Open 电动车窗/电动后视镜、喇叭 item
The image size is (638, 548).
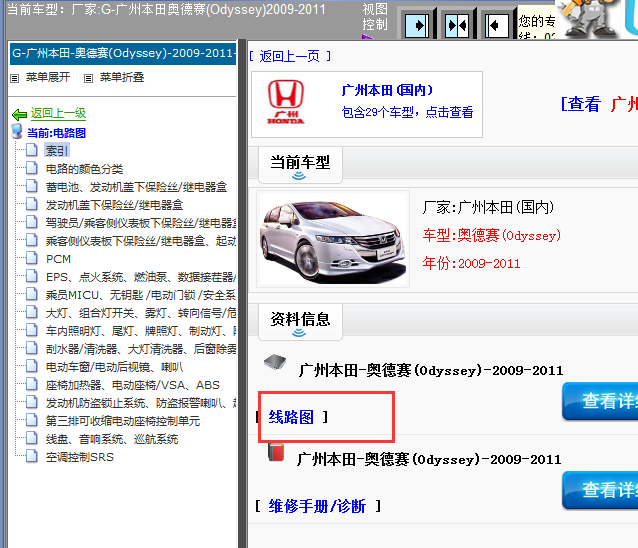(x=114, y=367)
